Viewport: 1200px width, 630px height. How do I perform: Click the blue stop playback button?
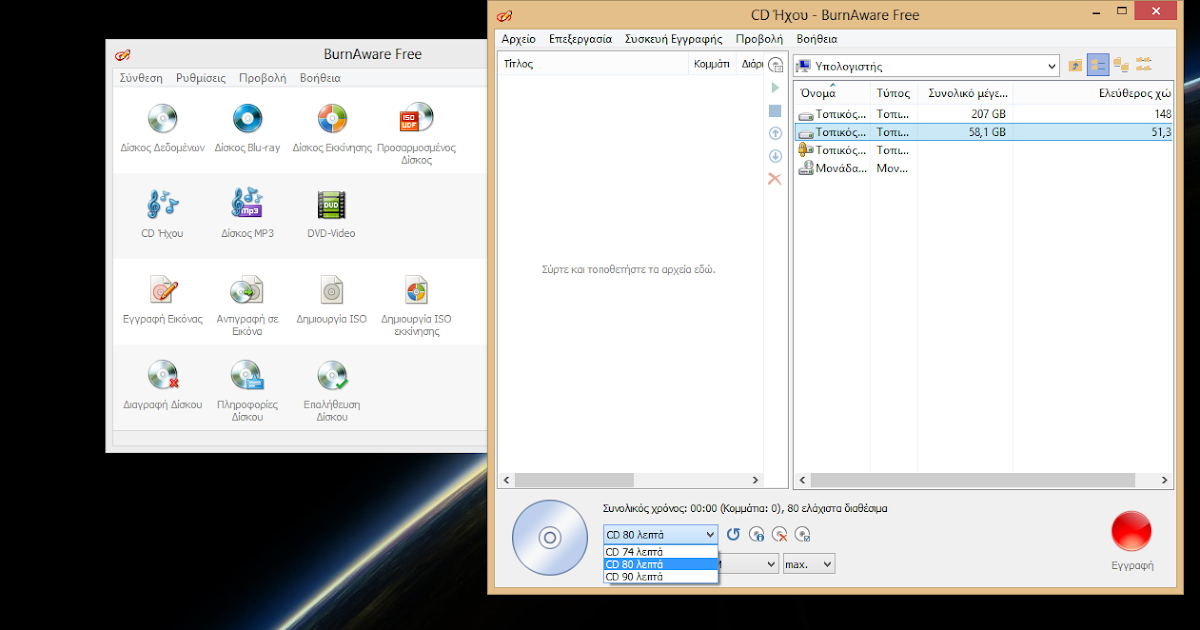tap(775, 111)
